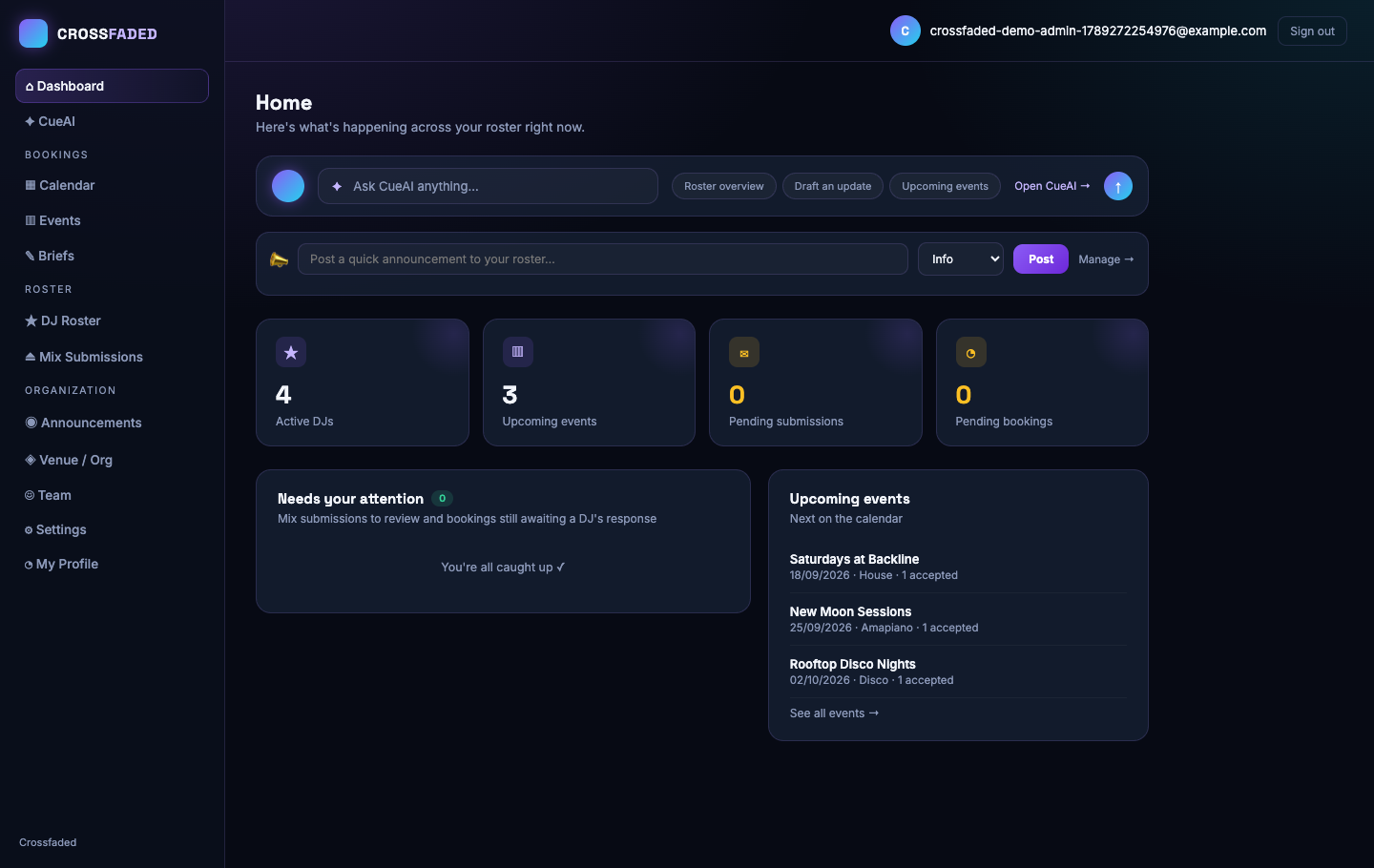This screenshot has width=1374, height=868.
Task: Click the user avatar circle "C"
Action: coord(906,31)
